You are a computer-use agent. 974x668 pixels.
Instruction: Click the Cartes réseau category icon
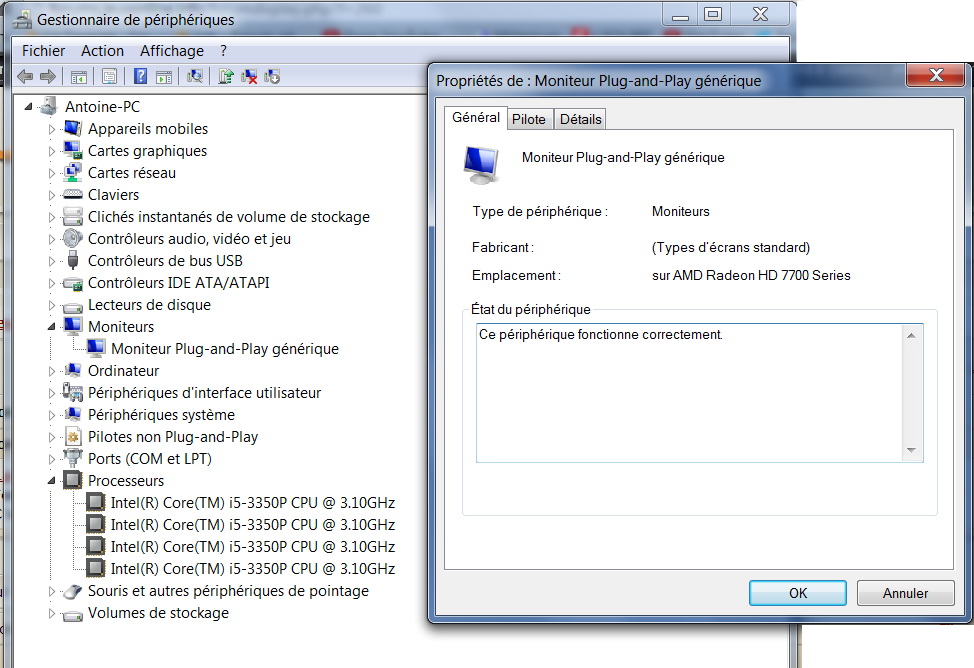tap(73, 172)
